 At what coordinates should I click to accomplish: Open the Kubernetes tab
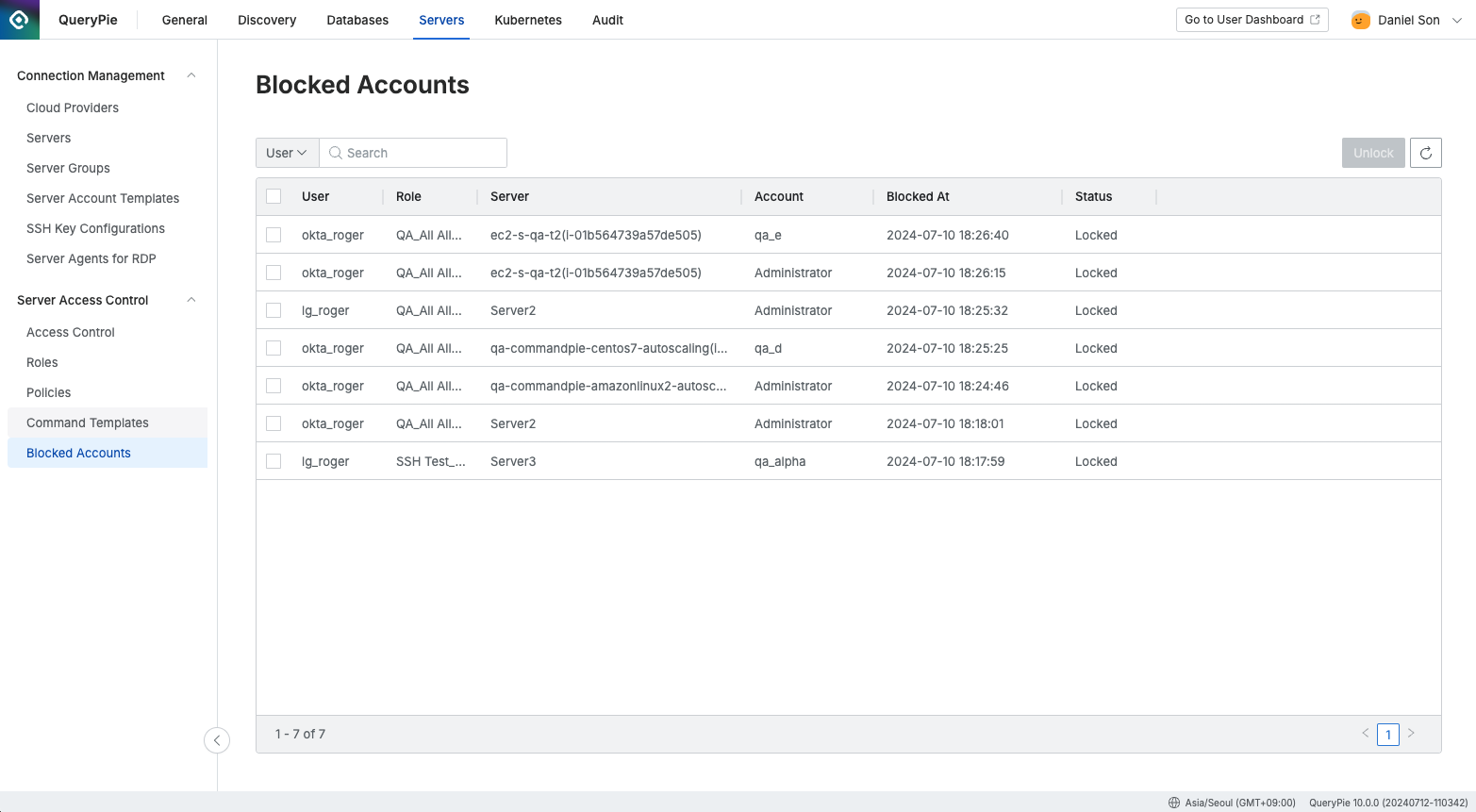[528, 20]
